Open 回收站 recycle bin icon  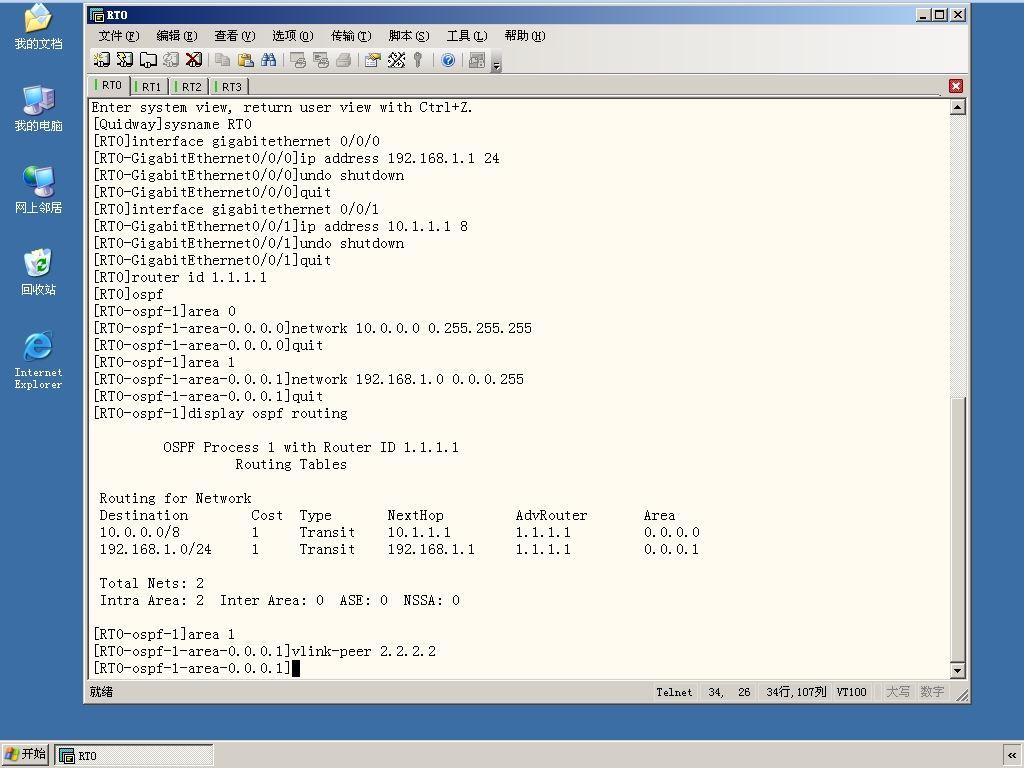point(39,272)
